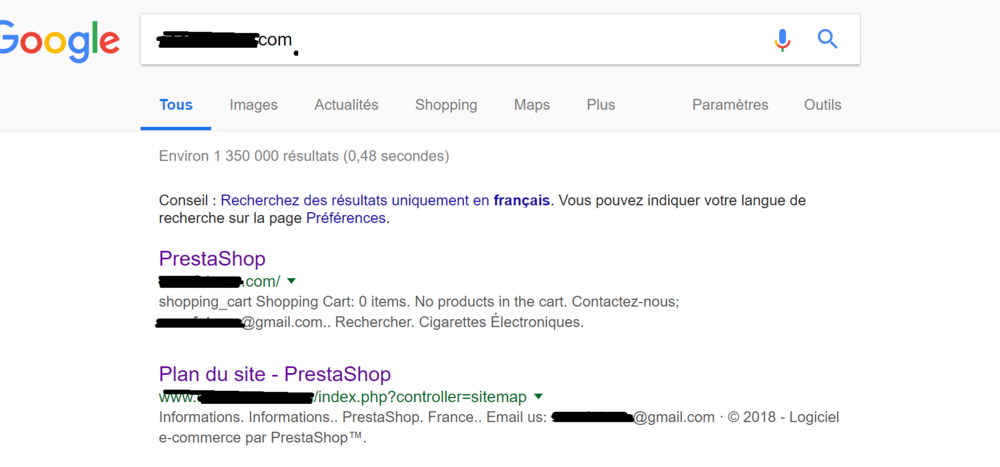Select the Tous tab
This screenshot has height=467, width=1000.
coord(176,104)
